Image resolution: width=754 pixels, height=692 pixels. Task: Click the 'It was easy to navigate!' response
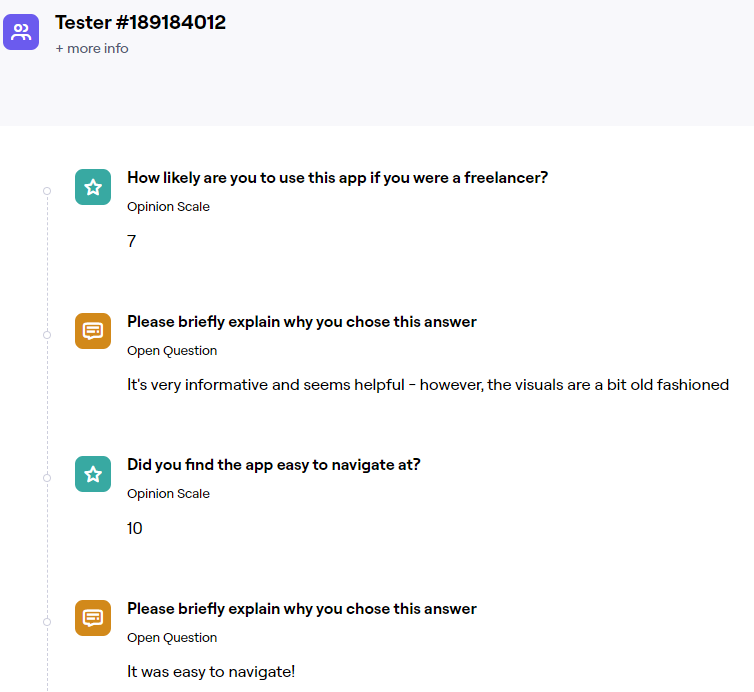(211, 672)
